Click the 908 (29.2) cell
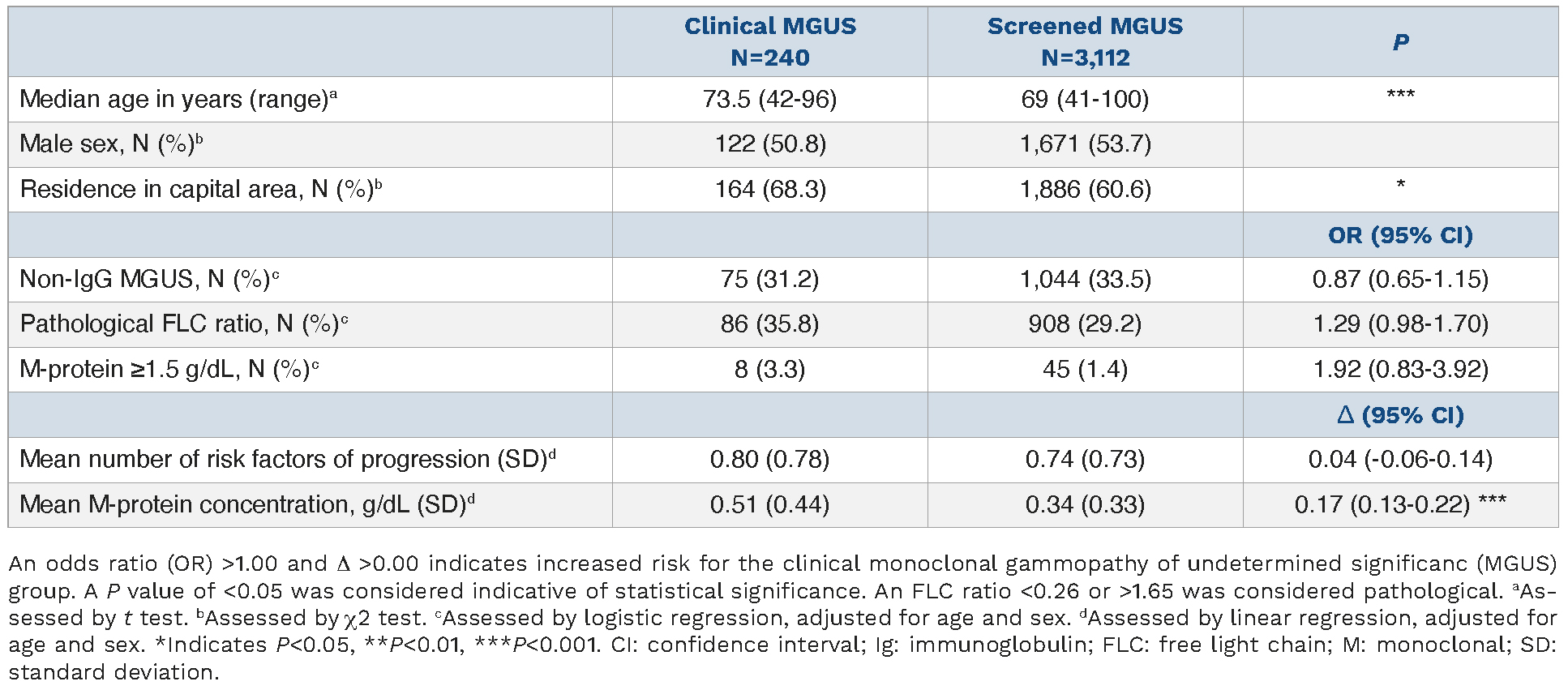Screen dimensions: 1568x690 [x=1085, y=324]
